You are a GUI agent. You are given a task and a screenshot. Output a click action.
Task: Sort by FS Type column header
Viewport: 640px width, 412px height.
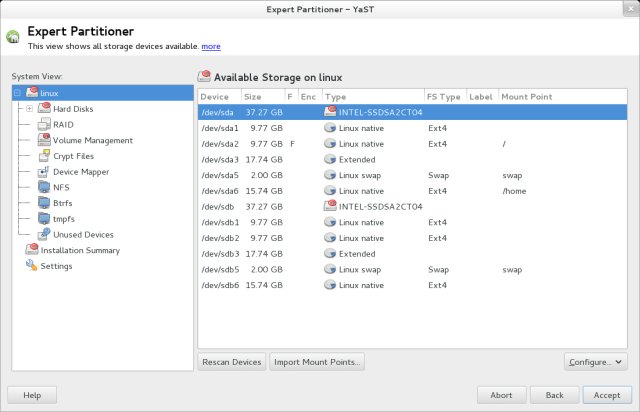tap(445, 97)
